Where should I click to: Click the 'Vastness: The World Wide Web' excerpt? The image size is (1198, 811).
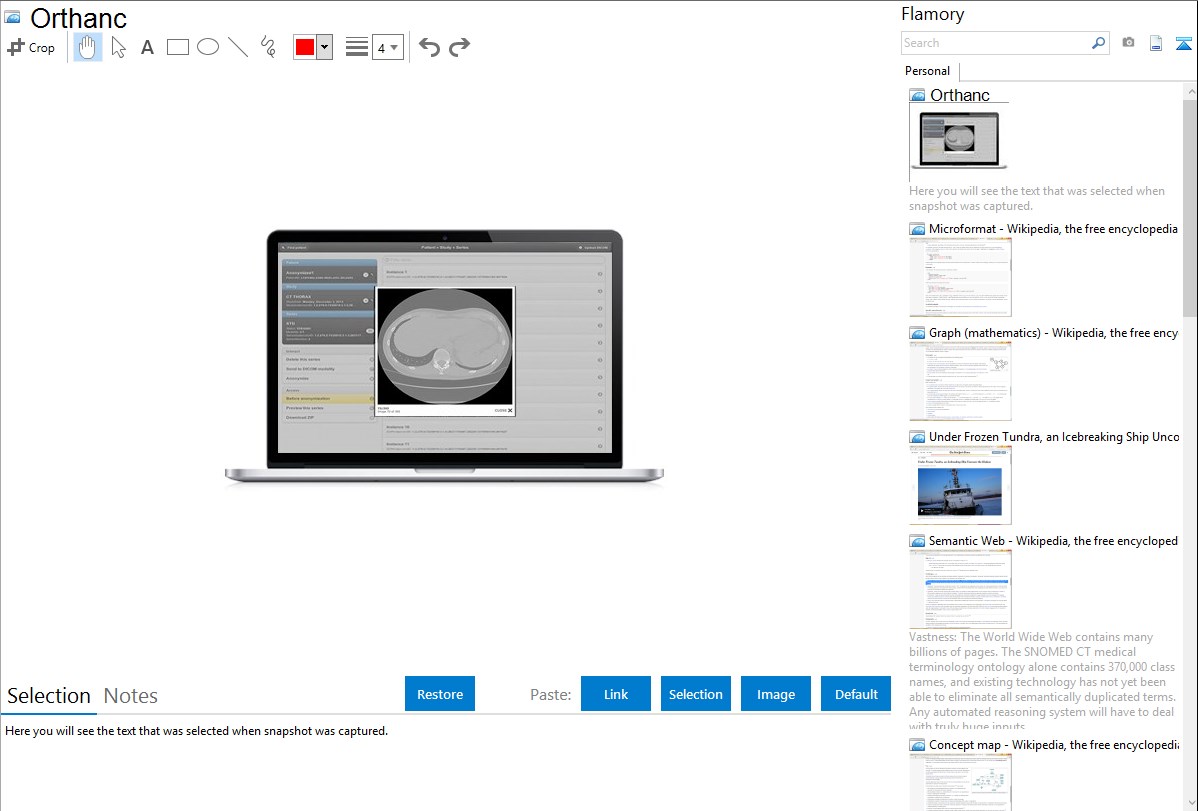[1042, 681]
